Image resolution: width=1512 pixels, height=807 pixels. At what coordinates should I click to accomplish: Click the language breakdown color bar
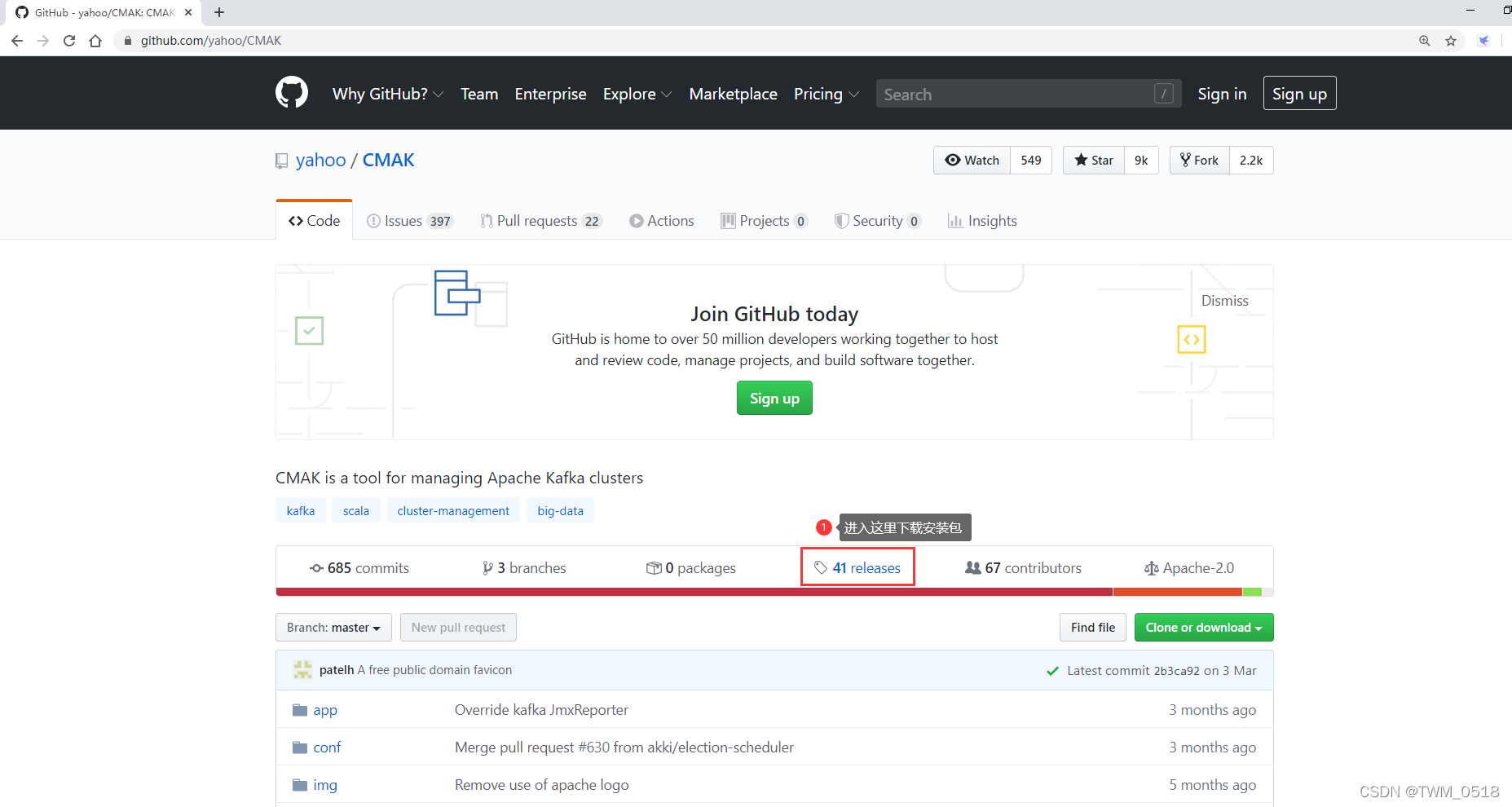point(774,592)
